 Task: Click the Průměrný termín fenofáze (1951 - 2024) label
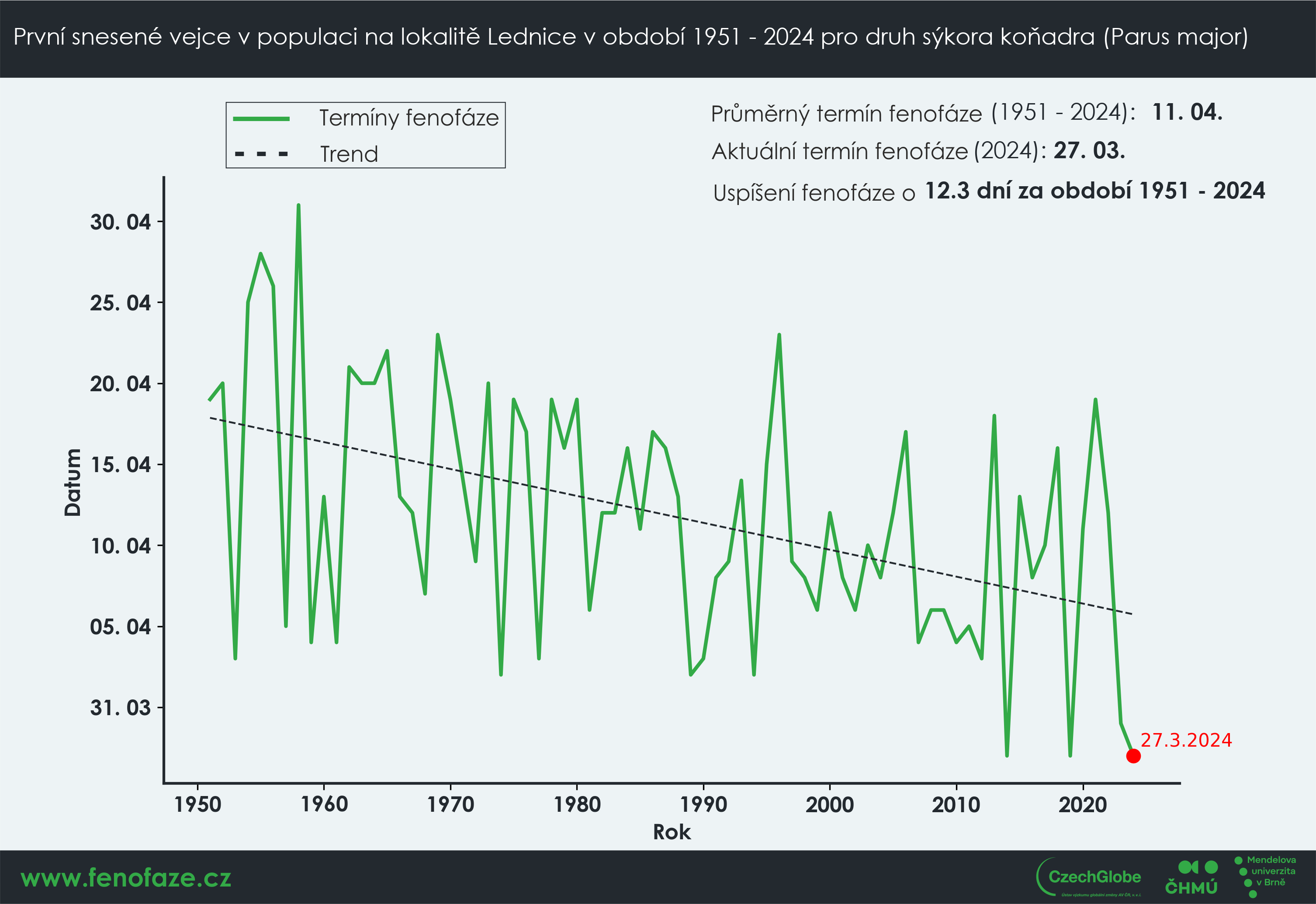pos(923,113)
